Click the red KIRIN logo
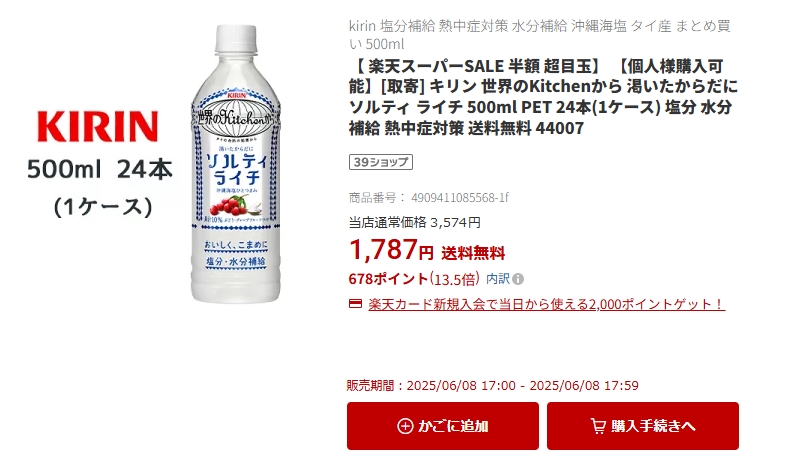 pos(98,126)
